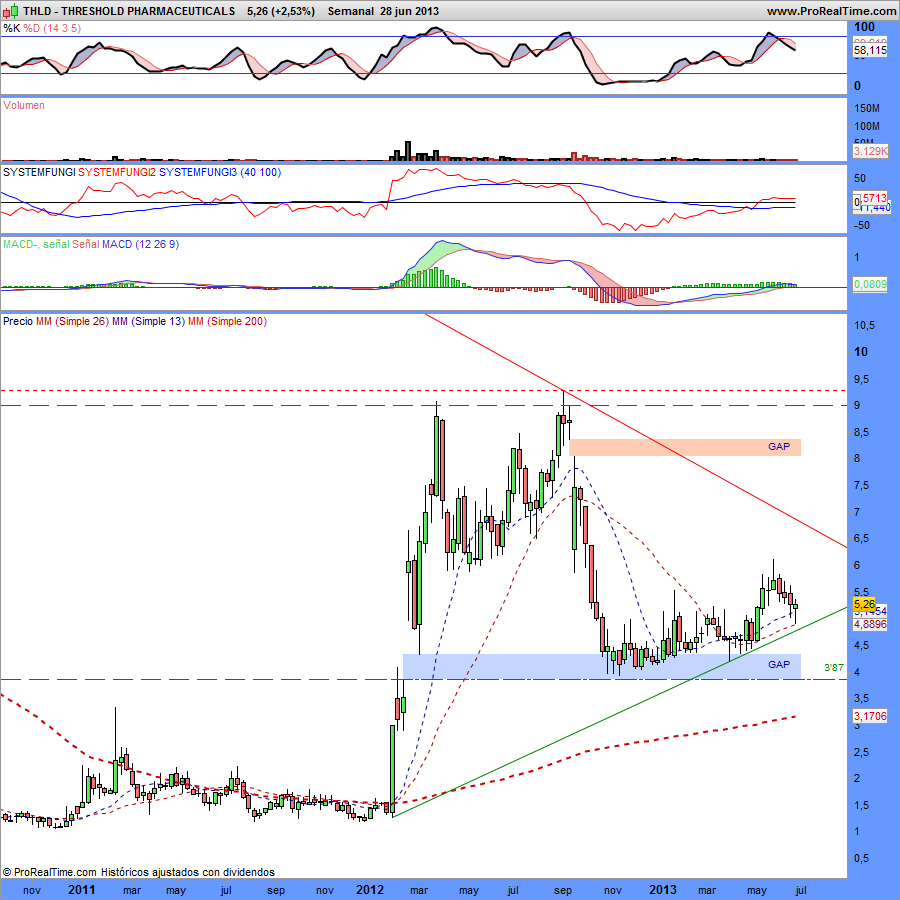Image resolution: width=900 pixels, height=900 pixels.
Task: Click the GAP label in the orange zone
Action: [x=779, y=447]
